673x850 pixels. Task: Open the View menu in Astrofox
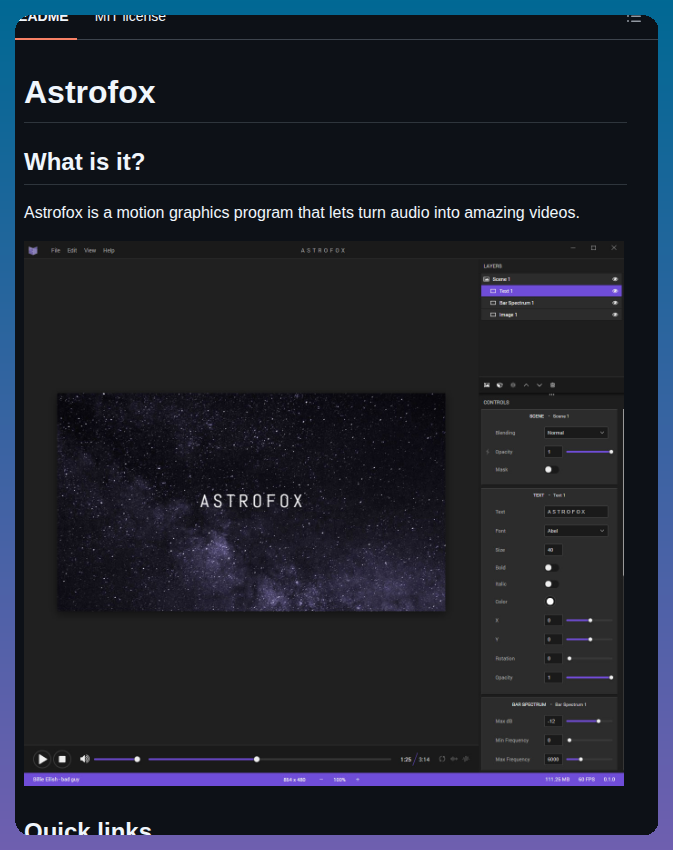90,250
